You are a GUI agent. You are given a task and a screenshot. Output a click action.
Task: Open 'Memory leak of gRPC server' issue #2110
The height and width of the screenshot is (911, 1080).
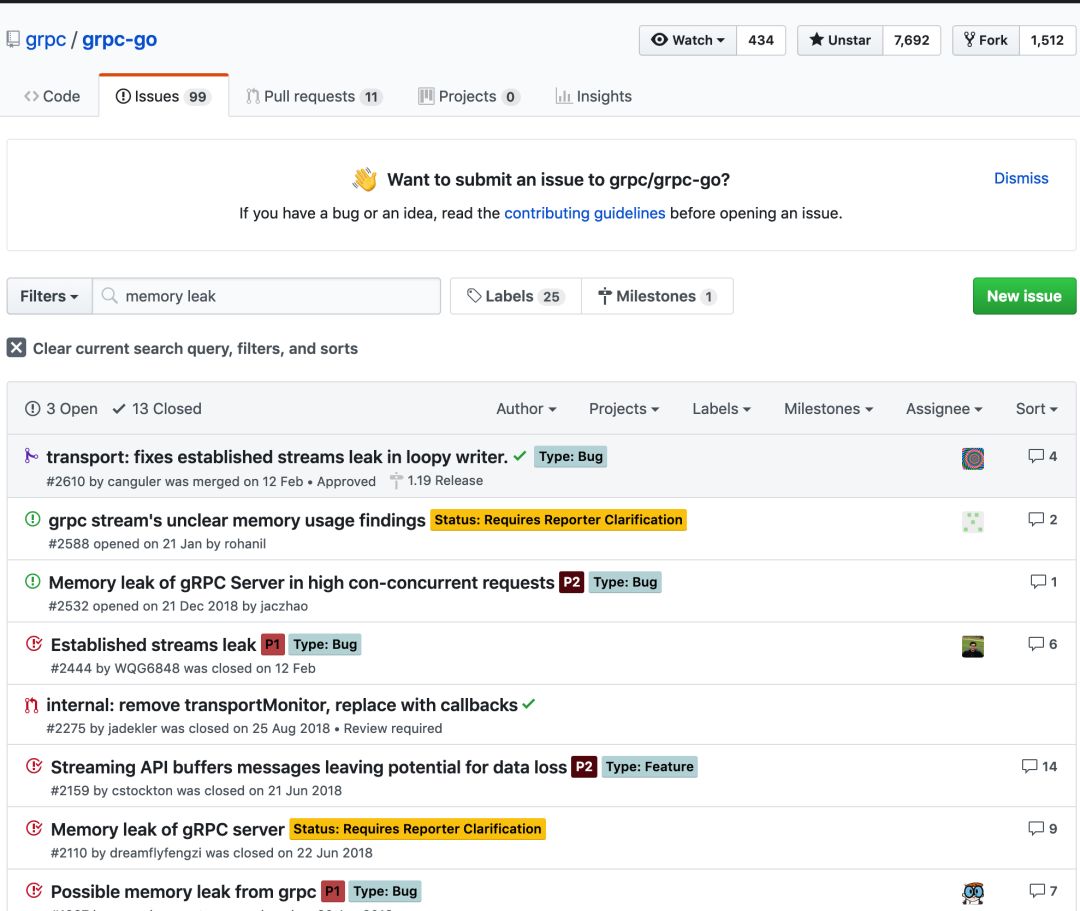click(x=167, y=830)
